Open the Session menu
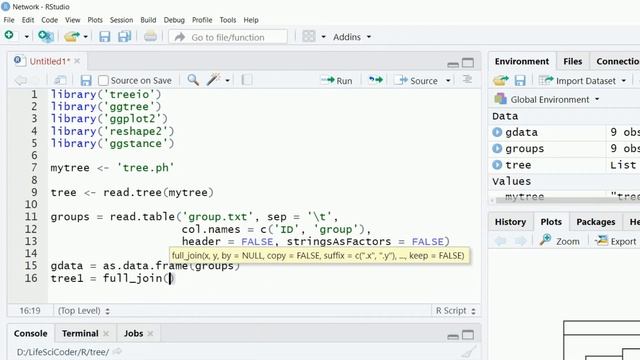The height and width of the screenshot is (360, 640). coord(121,20)
